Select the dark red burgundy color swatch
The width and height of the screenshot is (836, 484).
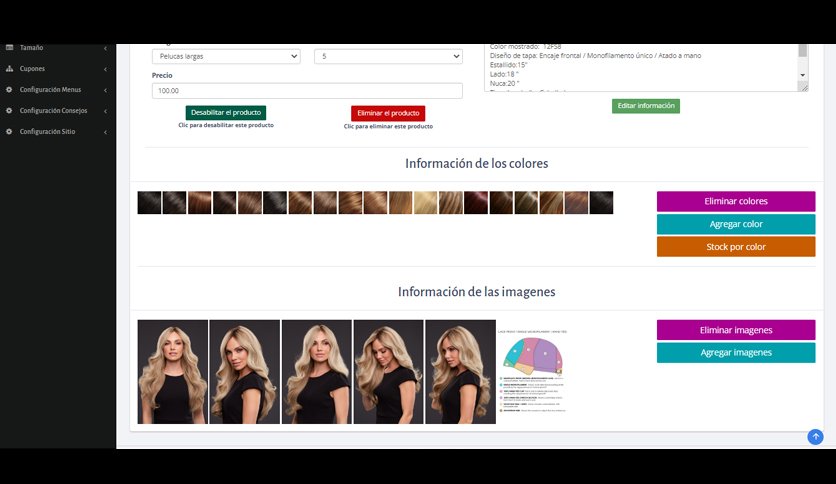click(x=476, y=203)
